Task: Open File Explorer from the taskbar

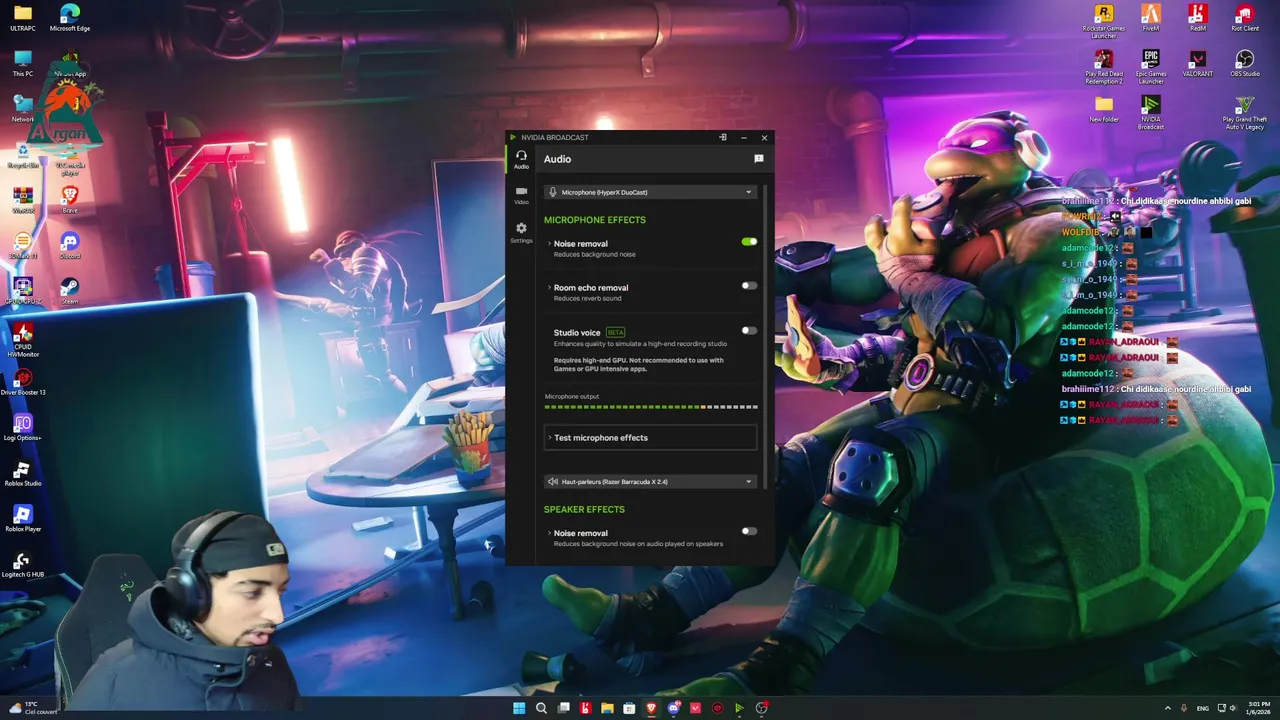Action: coord(607,708)
